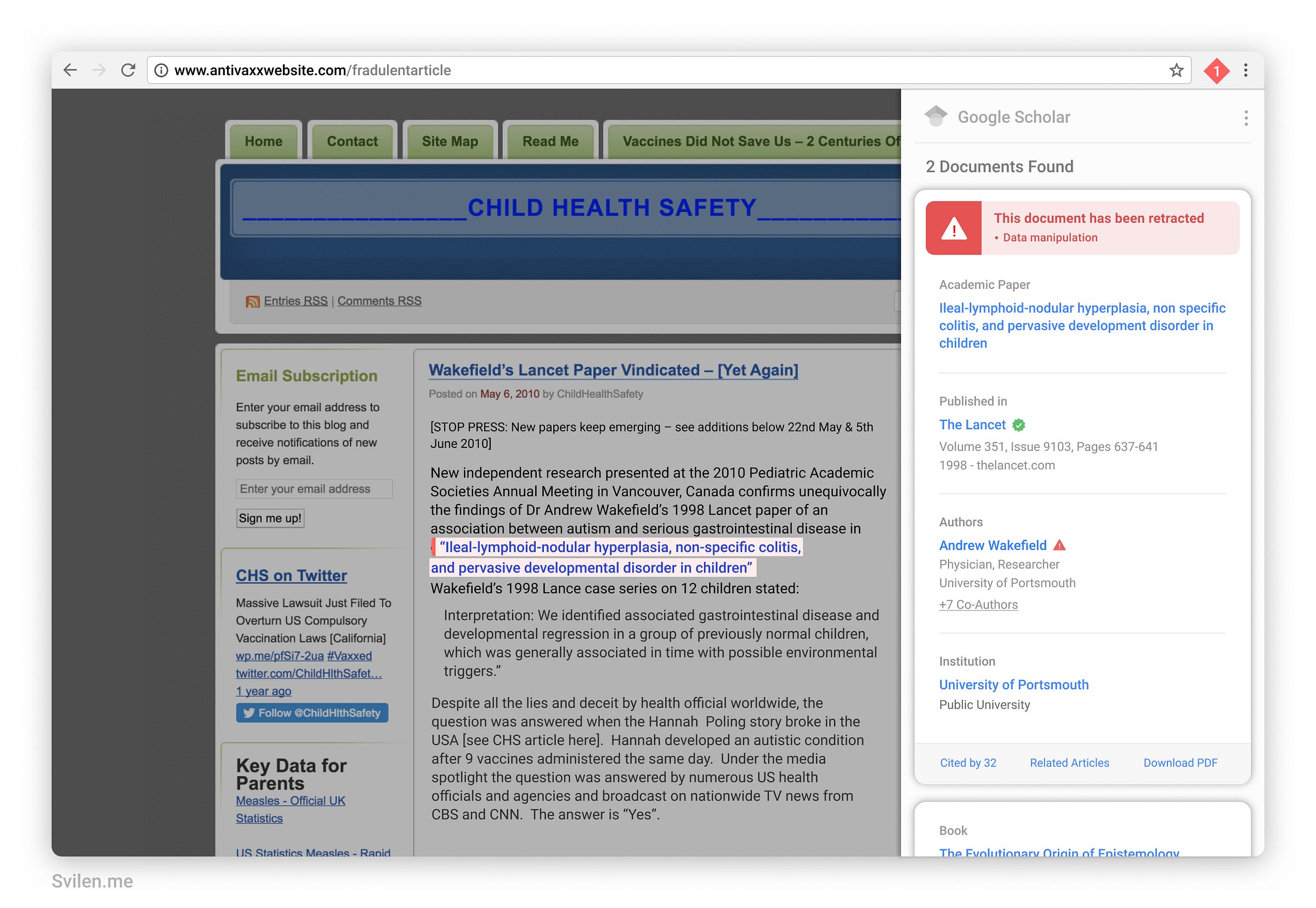1316x908 pixels.
Task: Expand the +7 Co-Authors link
Action: click(x=979, y=605)
